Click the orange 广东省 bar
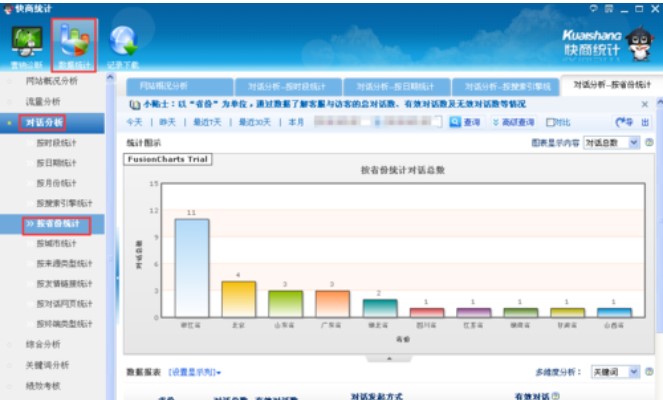 click(x=333, y=304)
